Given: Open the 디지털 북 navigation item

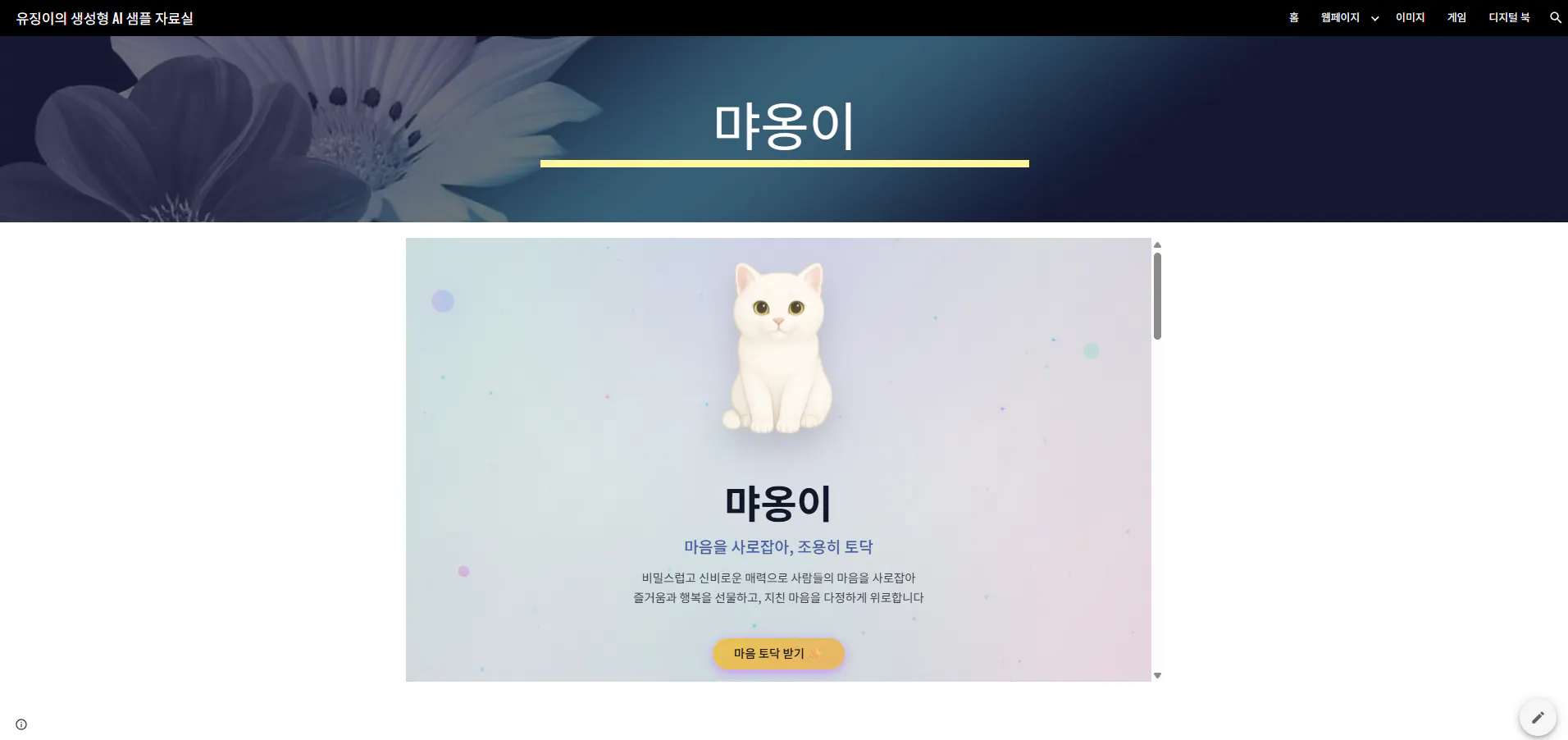Looking at the screenshot, I should (1509, 17).
